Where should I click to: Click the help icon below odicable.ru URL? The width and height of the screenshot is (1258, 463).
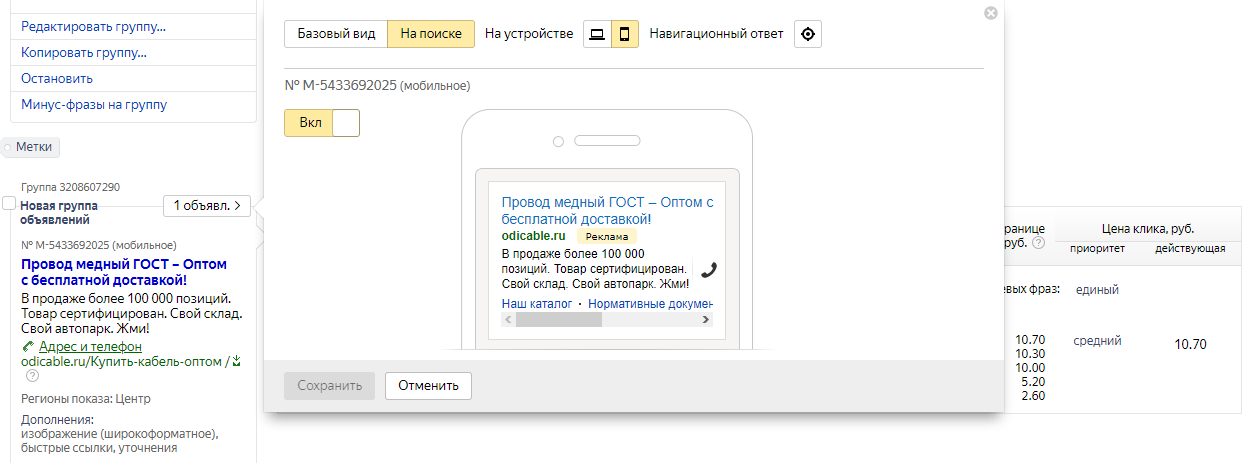(x=32, y=376)
